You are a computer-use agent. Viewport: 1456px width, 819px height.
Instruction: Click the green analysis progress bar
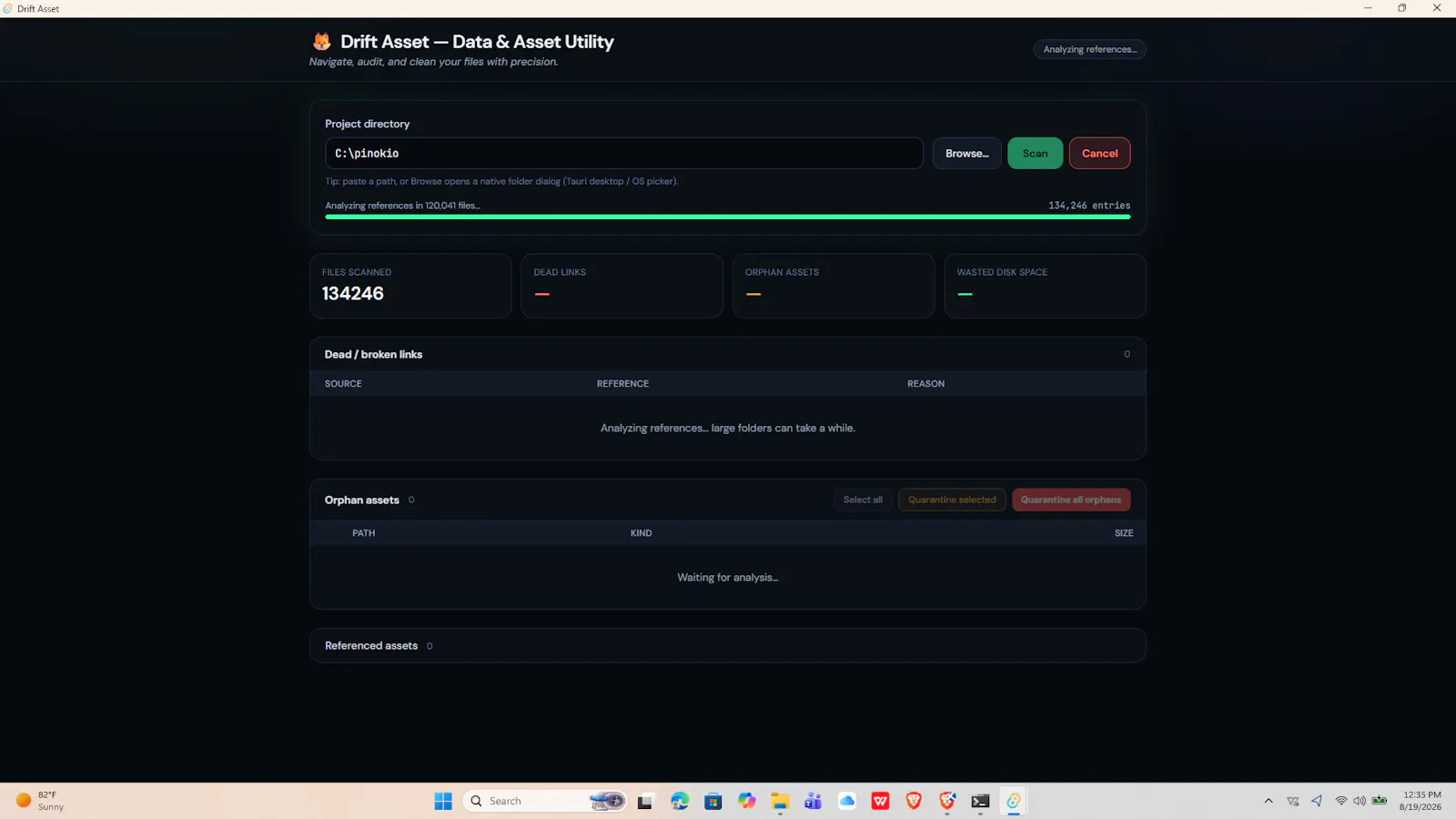[727, 217]
